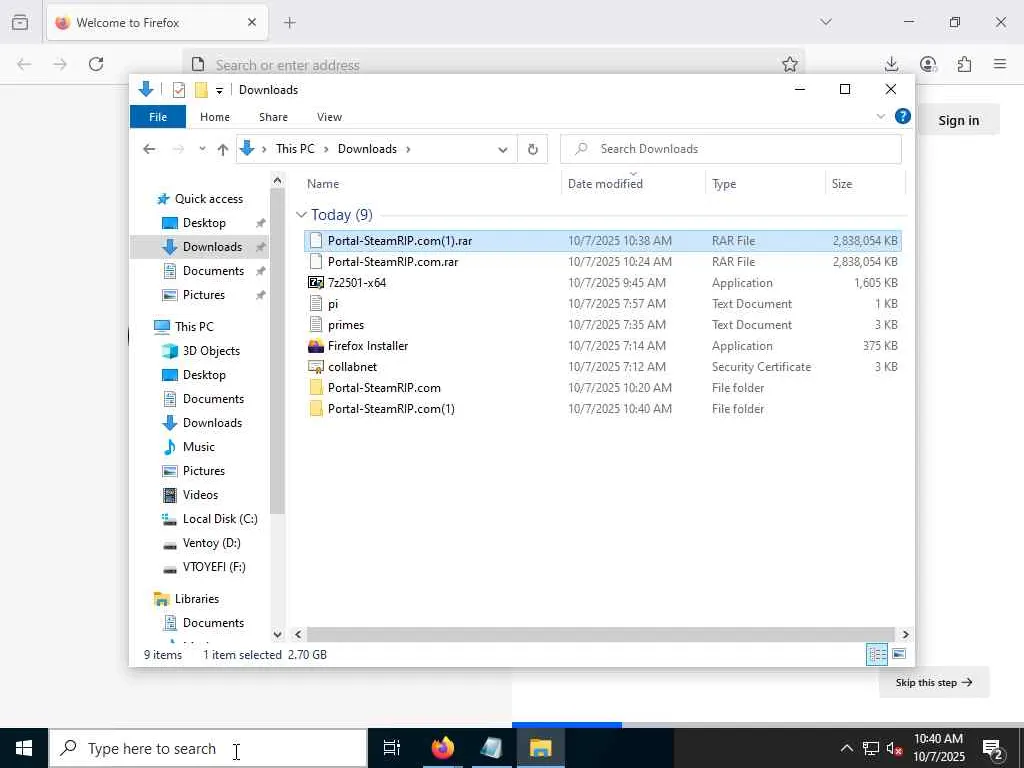Select collabnet security certificate icon
This screenshot has height=768, width=1024.
click(x=316, y=366)
